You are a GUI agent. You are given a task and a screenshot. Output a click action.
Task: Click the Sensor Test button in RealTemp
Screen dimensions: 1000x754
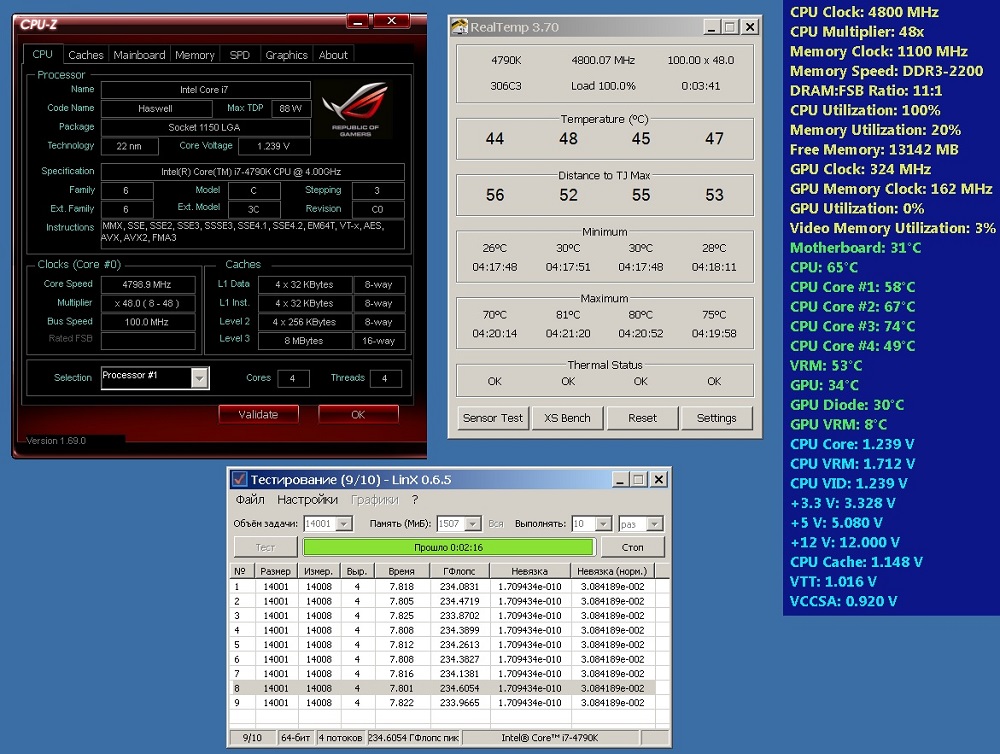pos(492,418)
